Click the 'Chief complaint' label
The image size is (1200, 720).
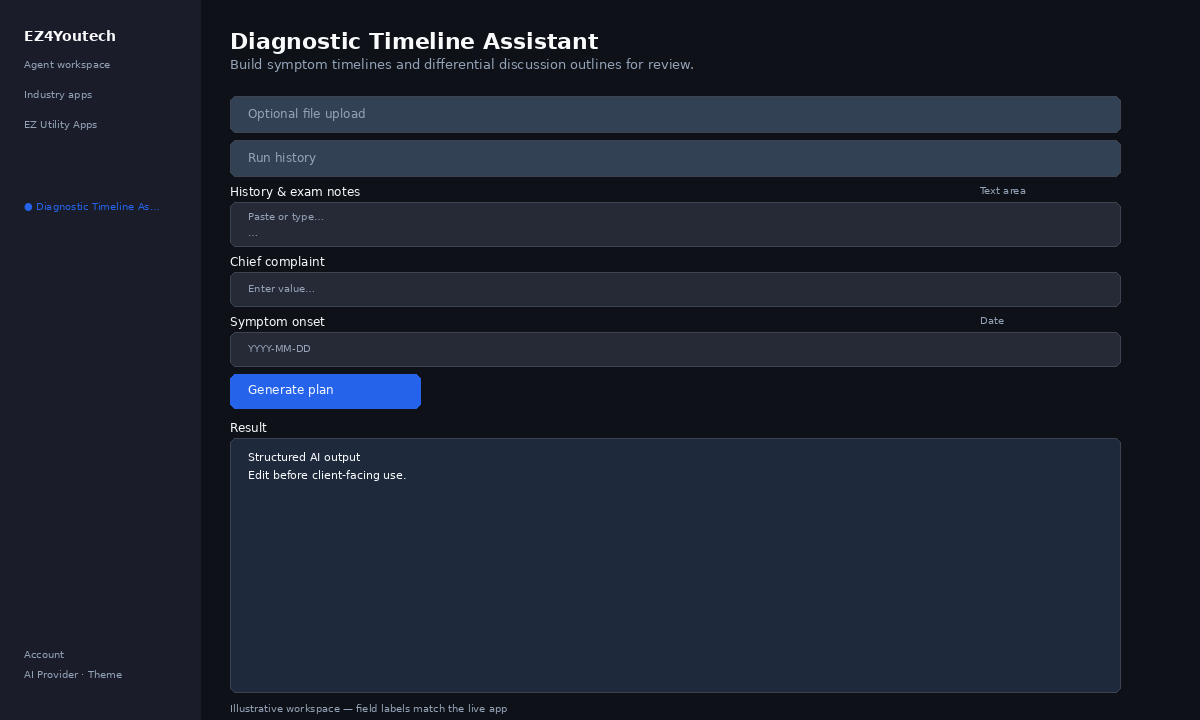[277, 262]
